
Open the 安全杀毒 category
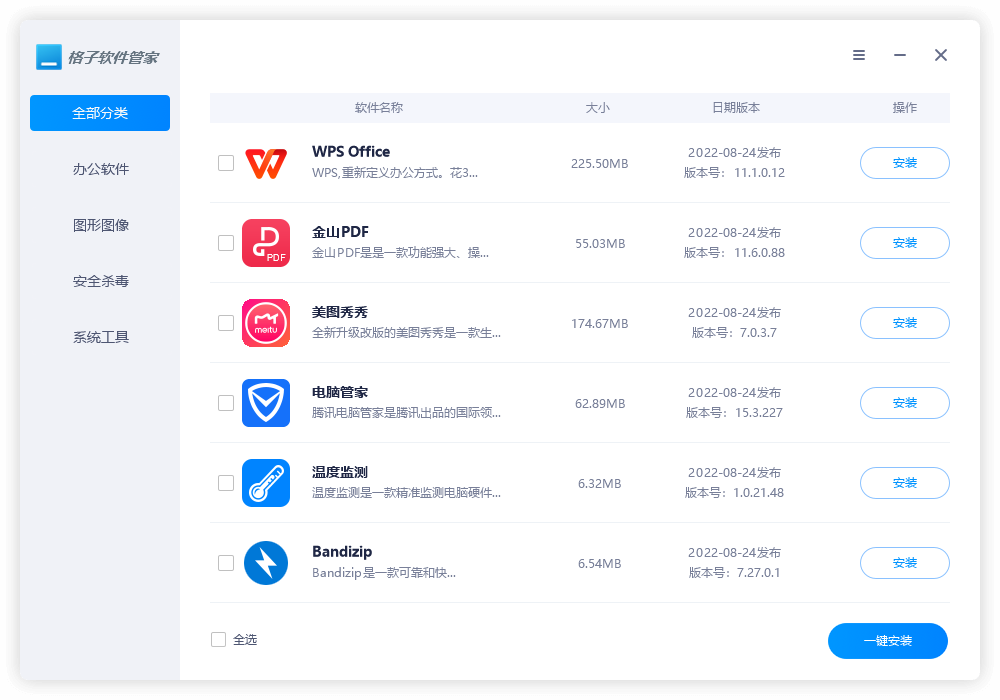pos(100,281)
